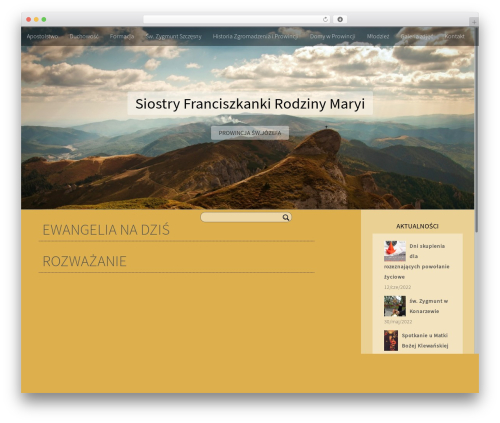Open the Młodzież menu item
The image size is (500, 423).
[x=378, y=36]
